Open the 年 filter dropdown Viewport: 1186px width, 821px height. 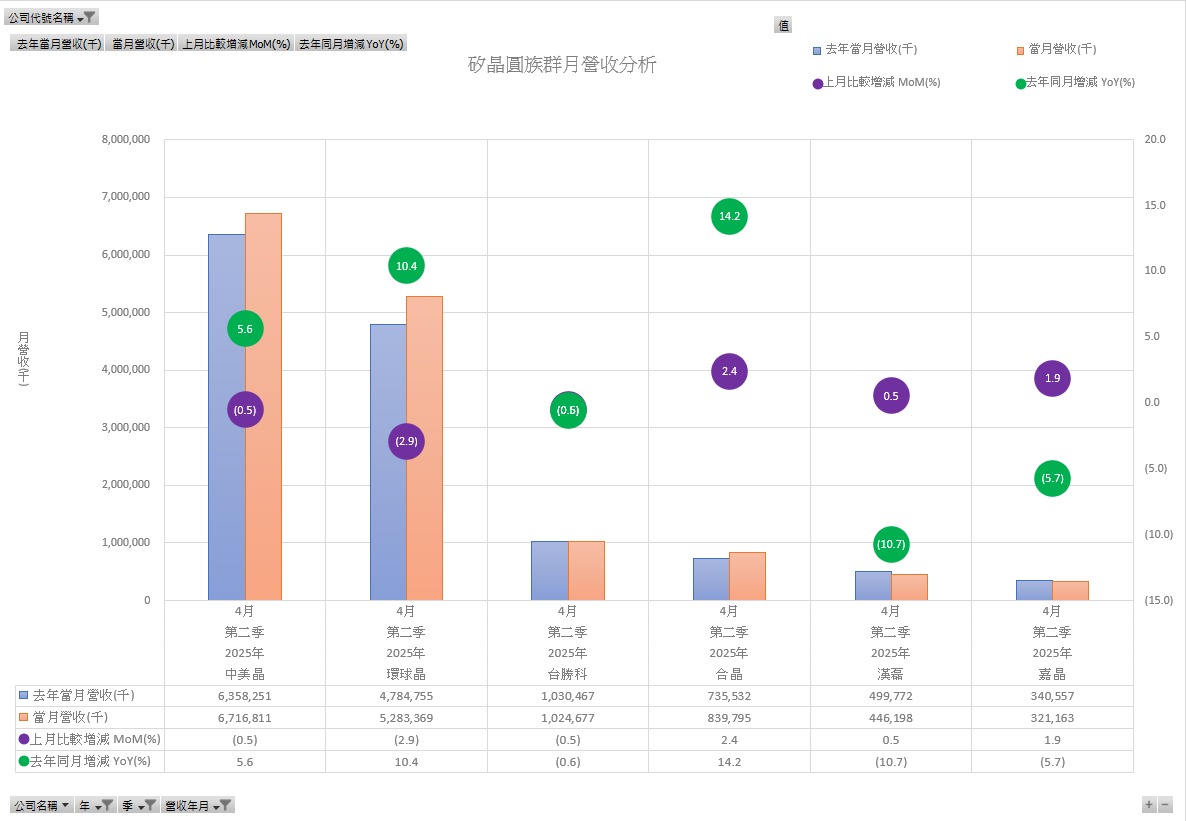(x=96, y=805)
